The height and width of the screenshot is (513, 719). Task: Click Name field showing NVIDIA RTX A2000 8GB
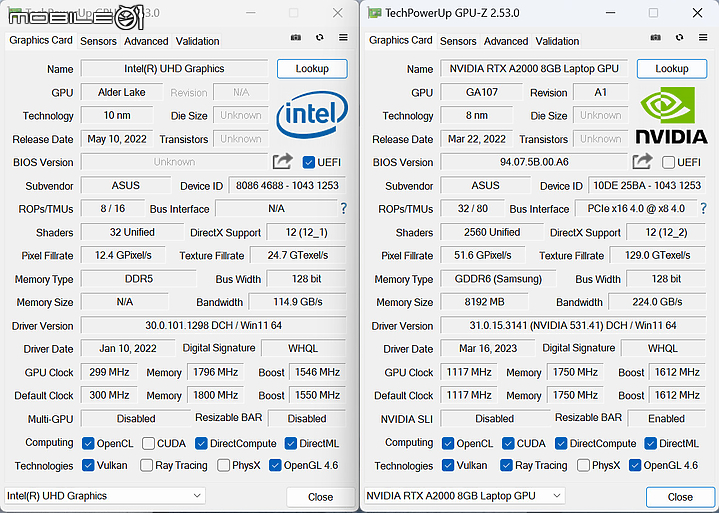pos(534,69)
